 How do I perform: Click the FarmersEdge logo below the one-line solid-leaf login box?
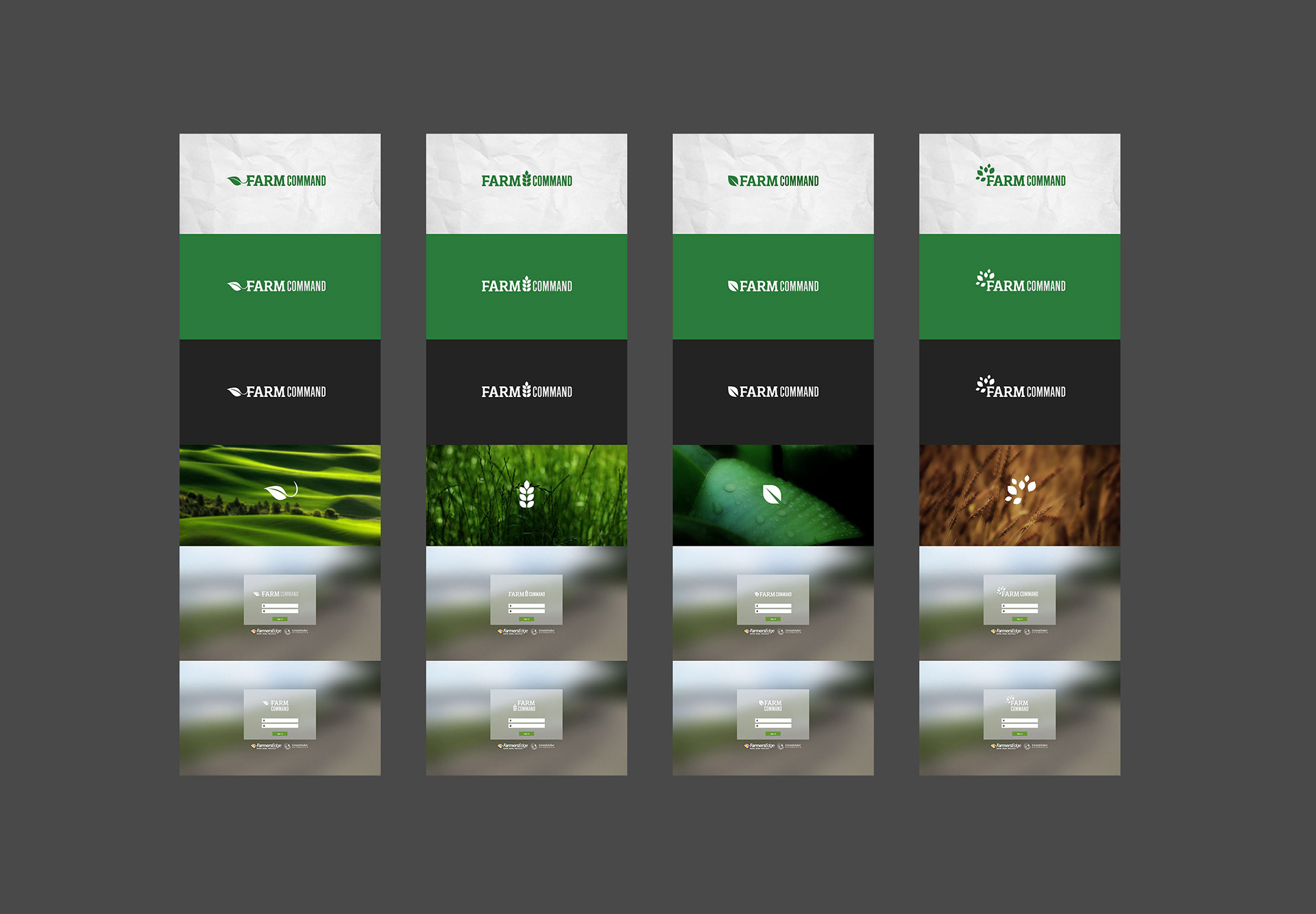click(759, 632)
